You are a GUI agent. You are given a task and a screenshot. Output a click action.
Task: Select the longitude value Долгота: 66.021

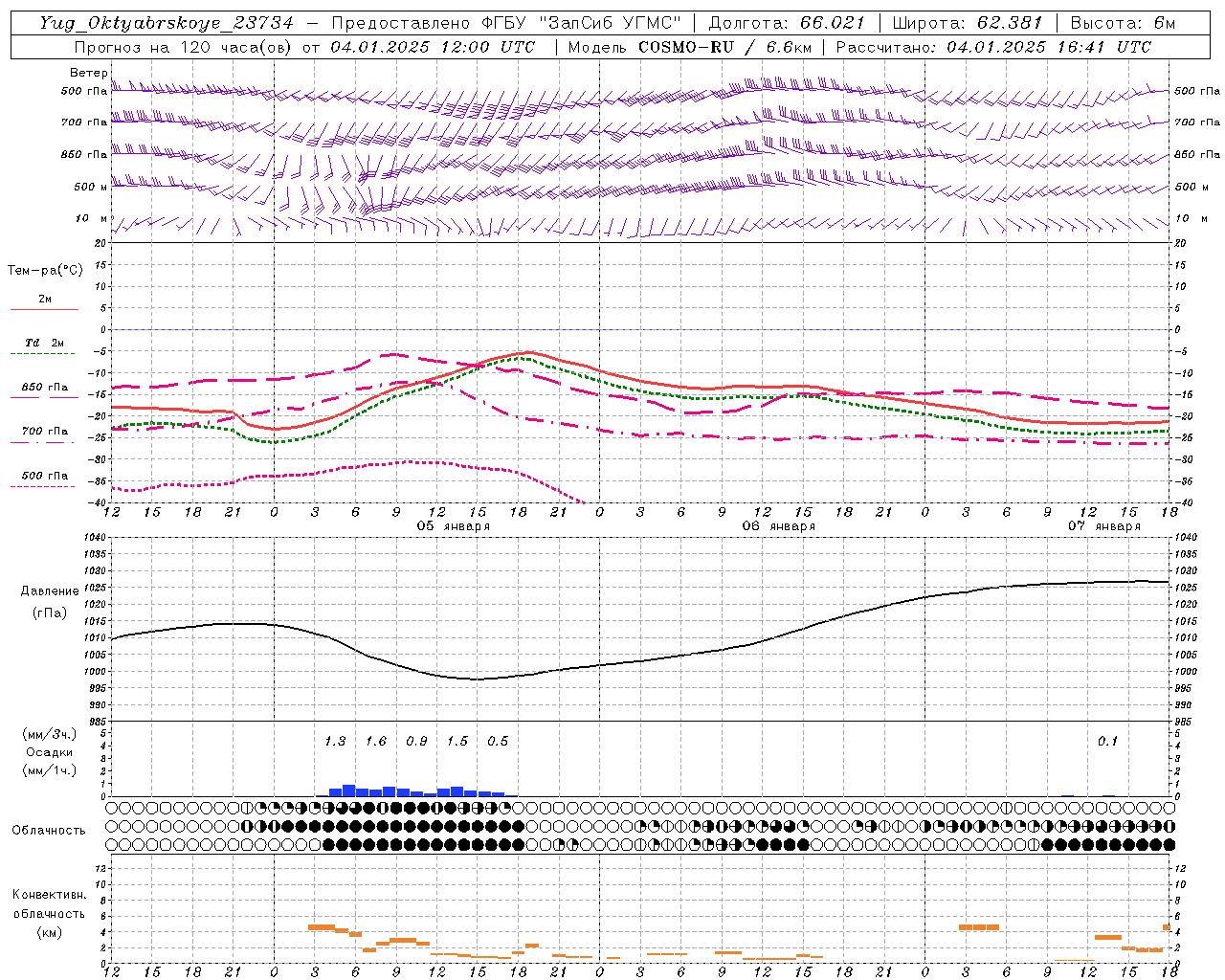787,23
